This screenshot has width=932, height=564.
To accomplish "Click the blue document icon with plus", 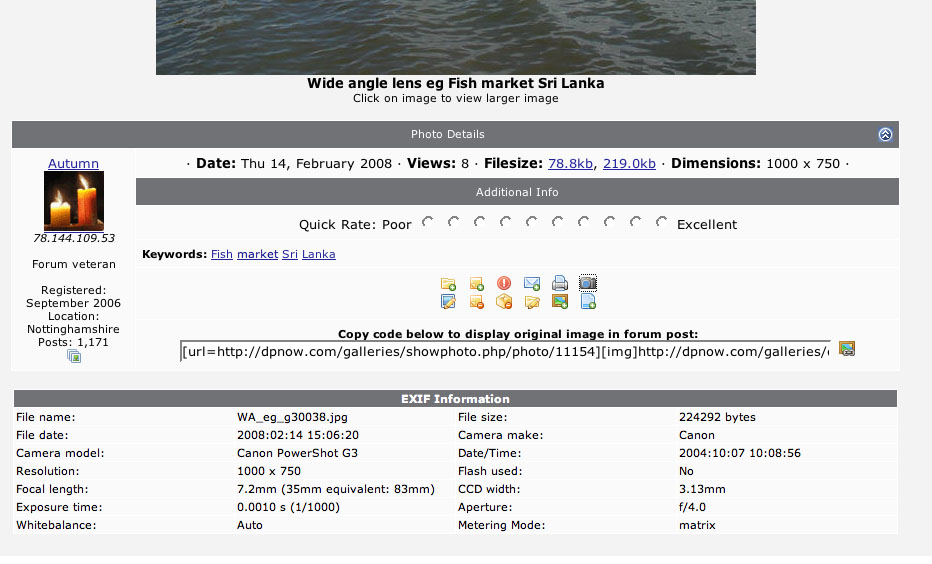I will click(588, 302).
